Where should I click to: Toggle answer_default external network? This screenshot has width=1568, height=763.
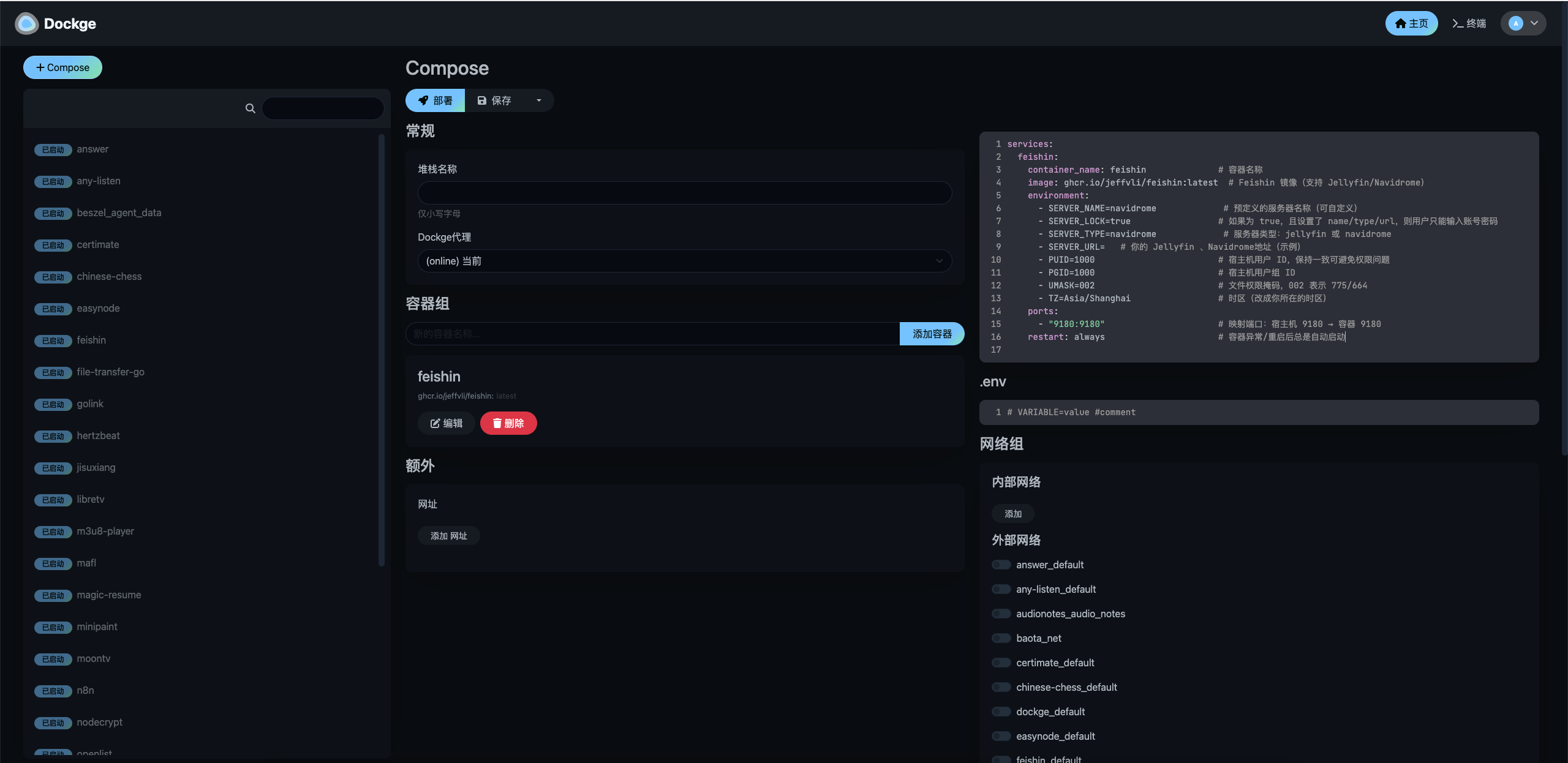point(1001,565)
